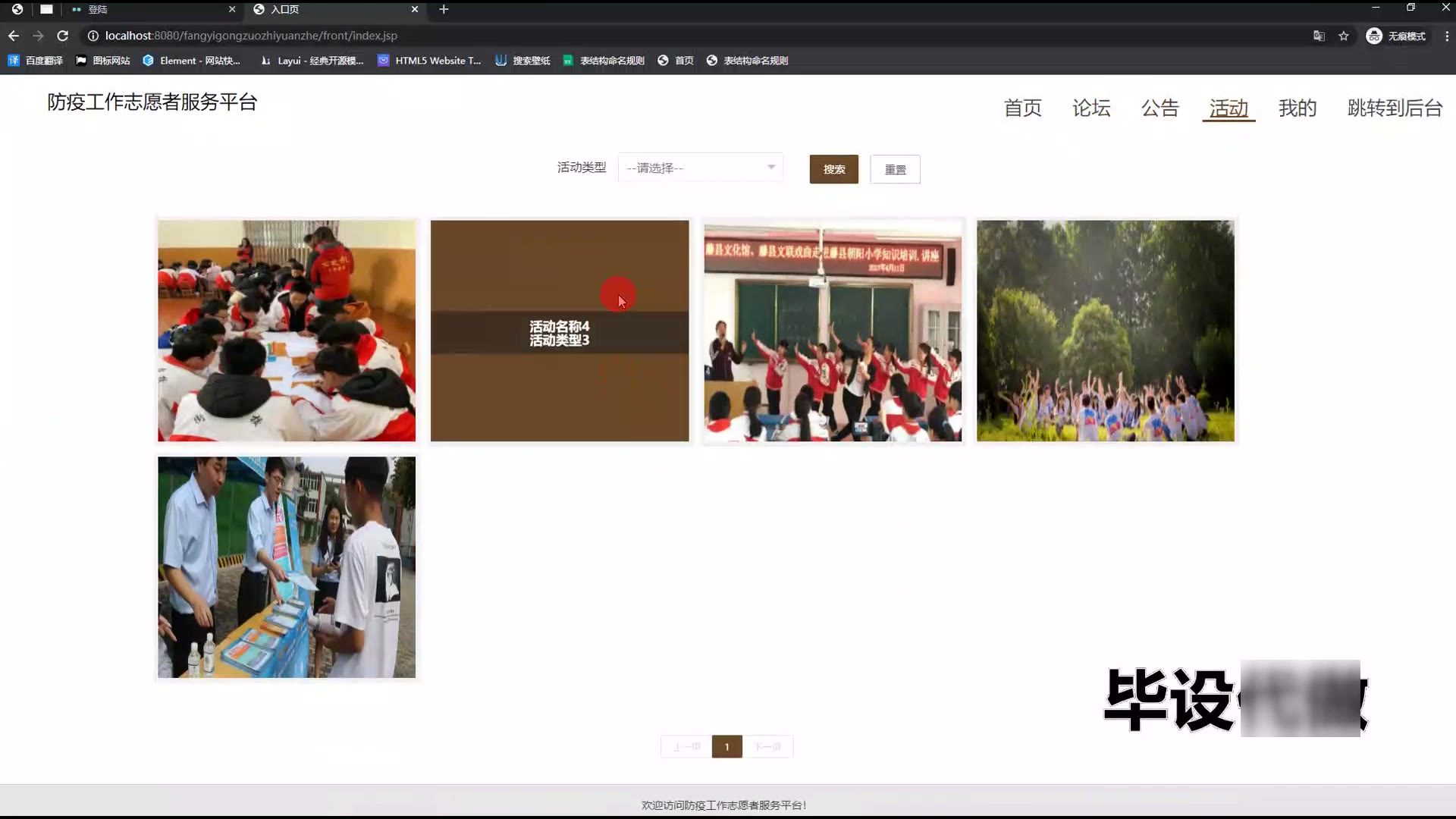
Task: Expand the 活动类型 dropdown
Action: pos(700,168)
